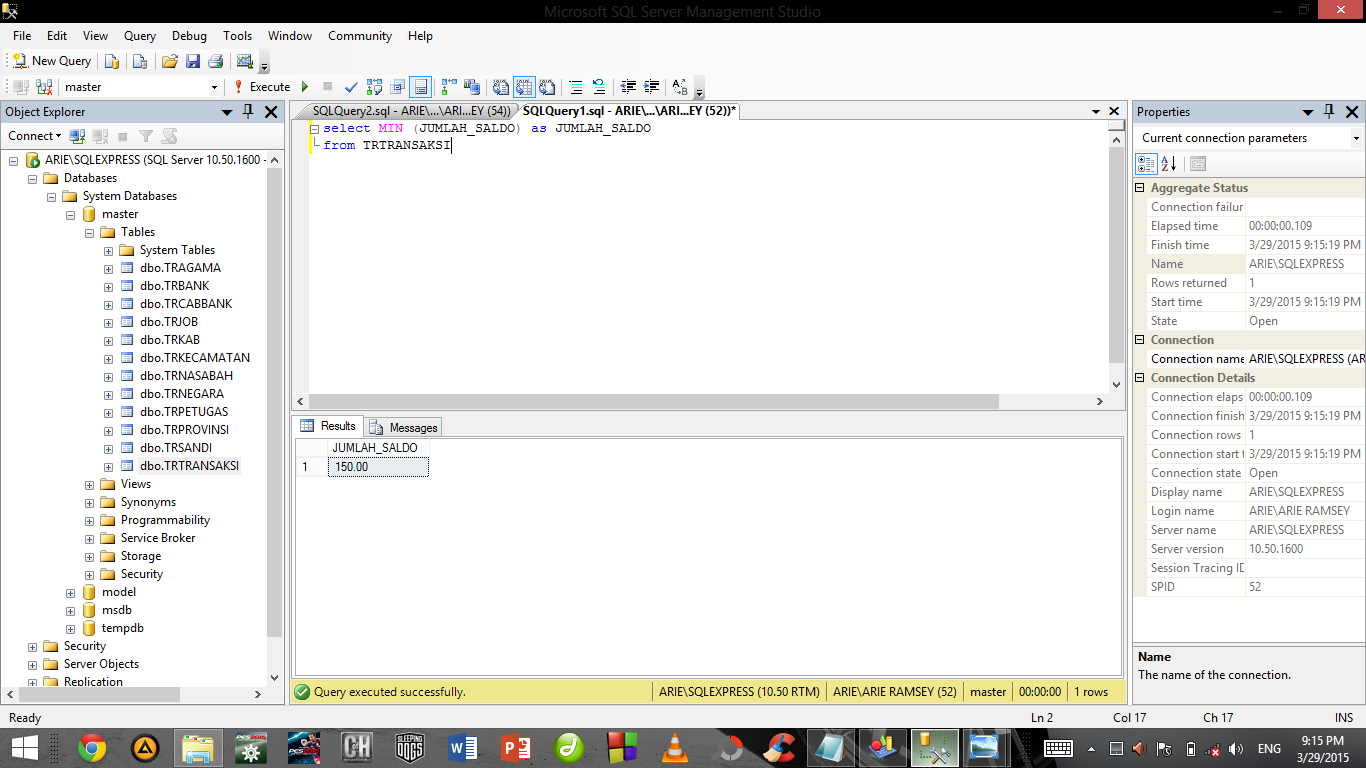Collapse the Connection Details property group
Screen dimensions: 1366x768
1140,378
